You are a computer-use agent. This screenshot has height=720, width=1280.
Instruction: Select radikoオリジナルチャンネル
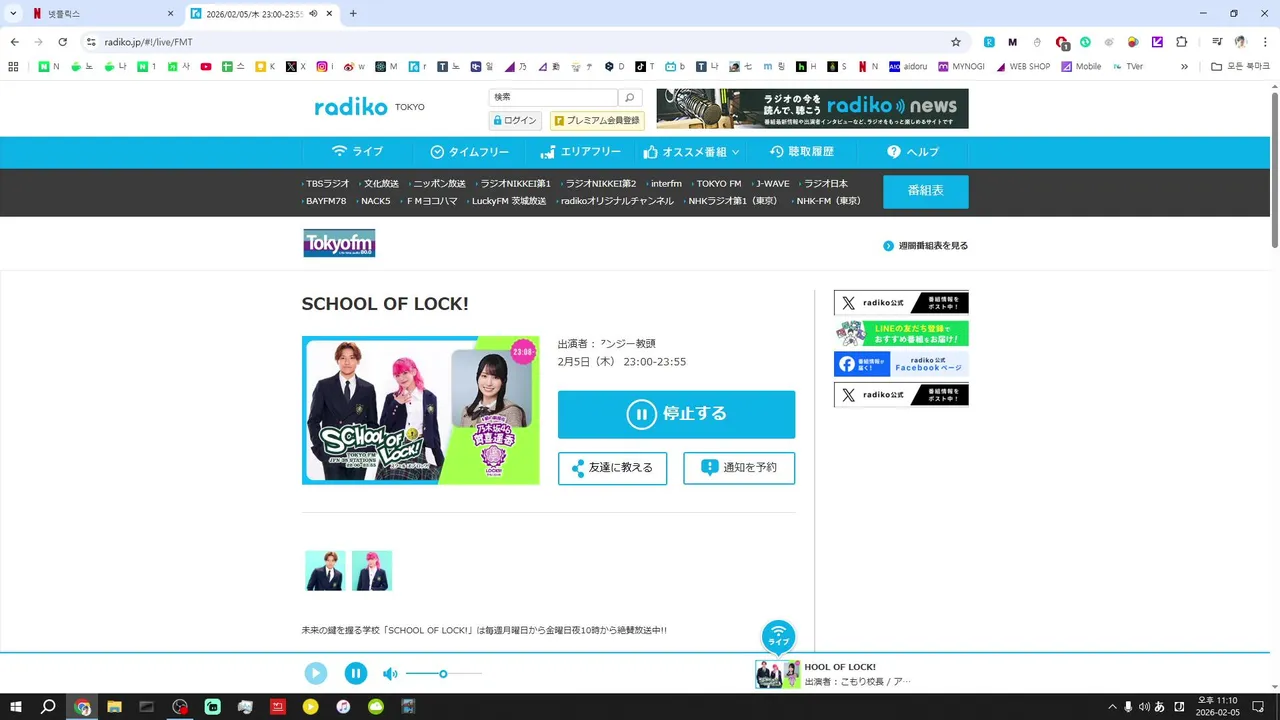tap(616, 201)
